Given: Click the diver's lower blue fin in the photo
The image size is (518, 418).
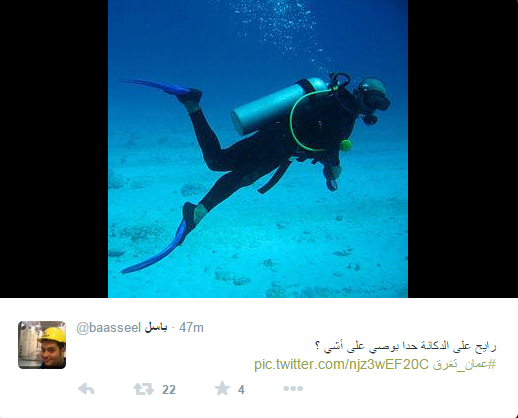Looking at the screenshot, I should coord(155,248).
